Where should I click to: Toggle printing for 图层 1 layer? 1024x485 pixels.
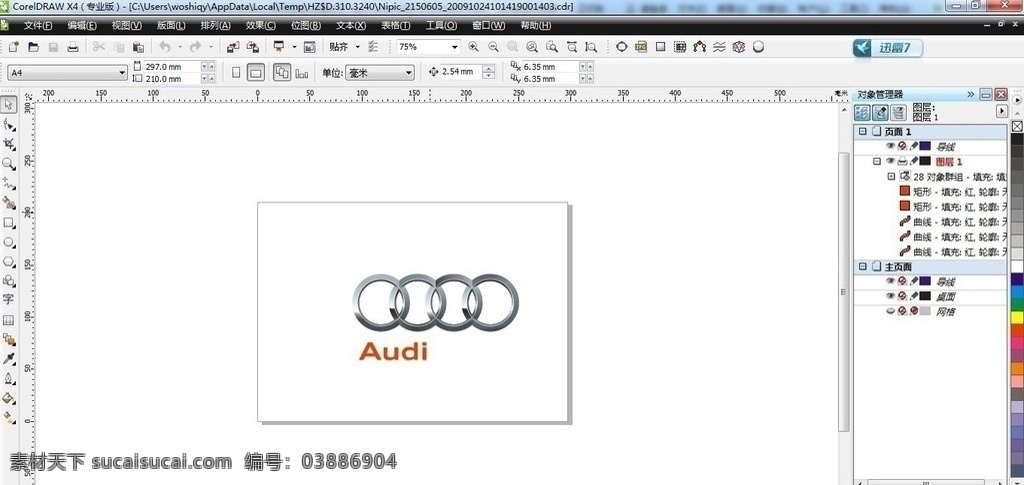click(x=902, y=161)
